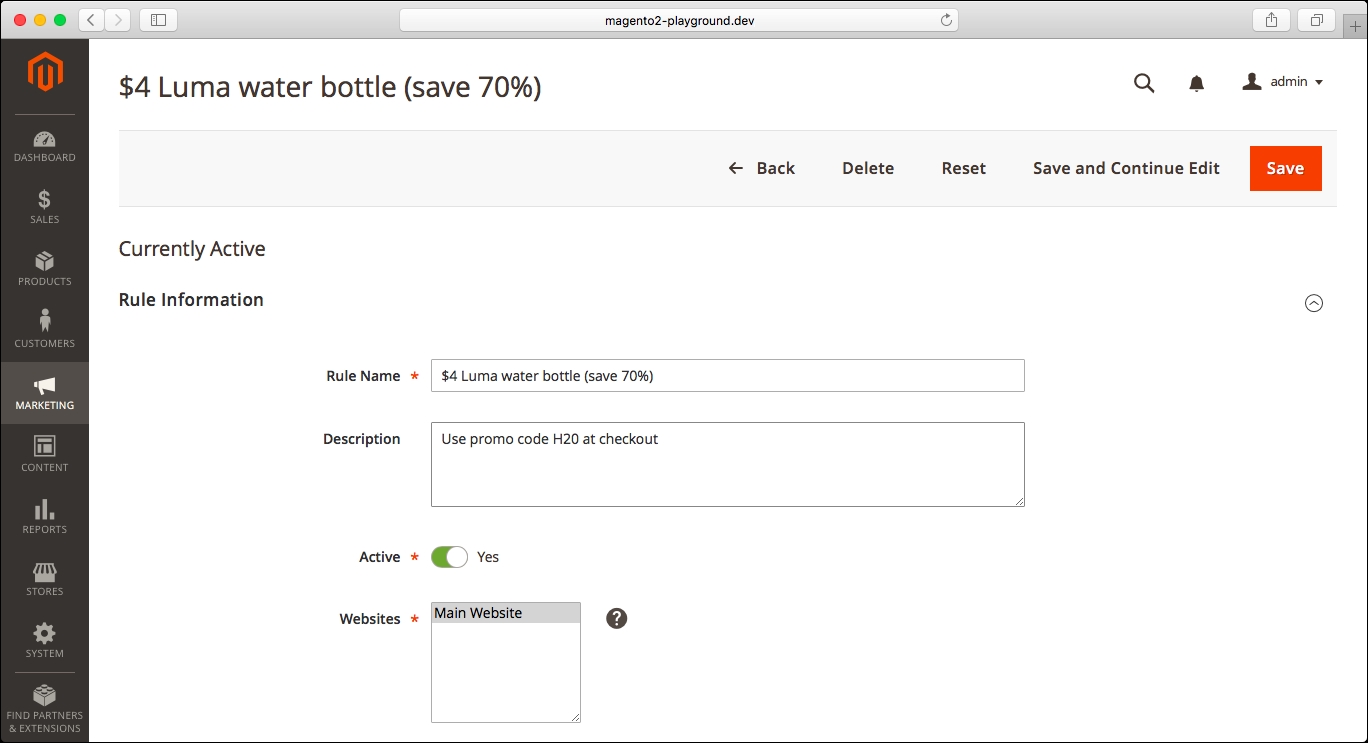Open the Customers sidebar menu

click(44, 331)
